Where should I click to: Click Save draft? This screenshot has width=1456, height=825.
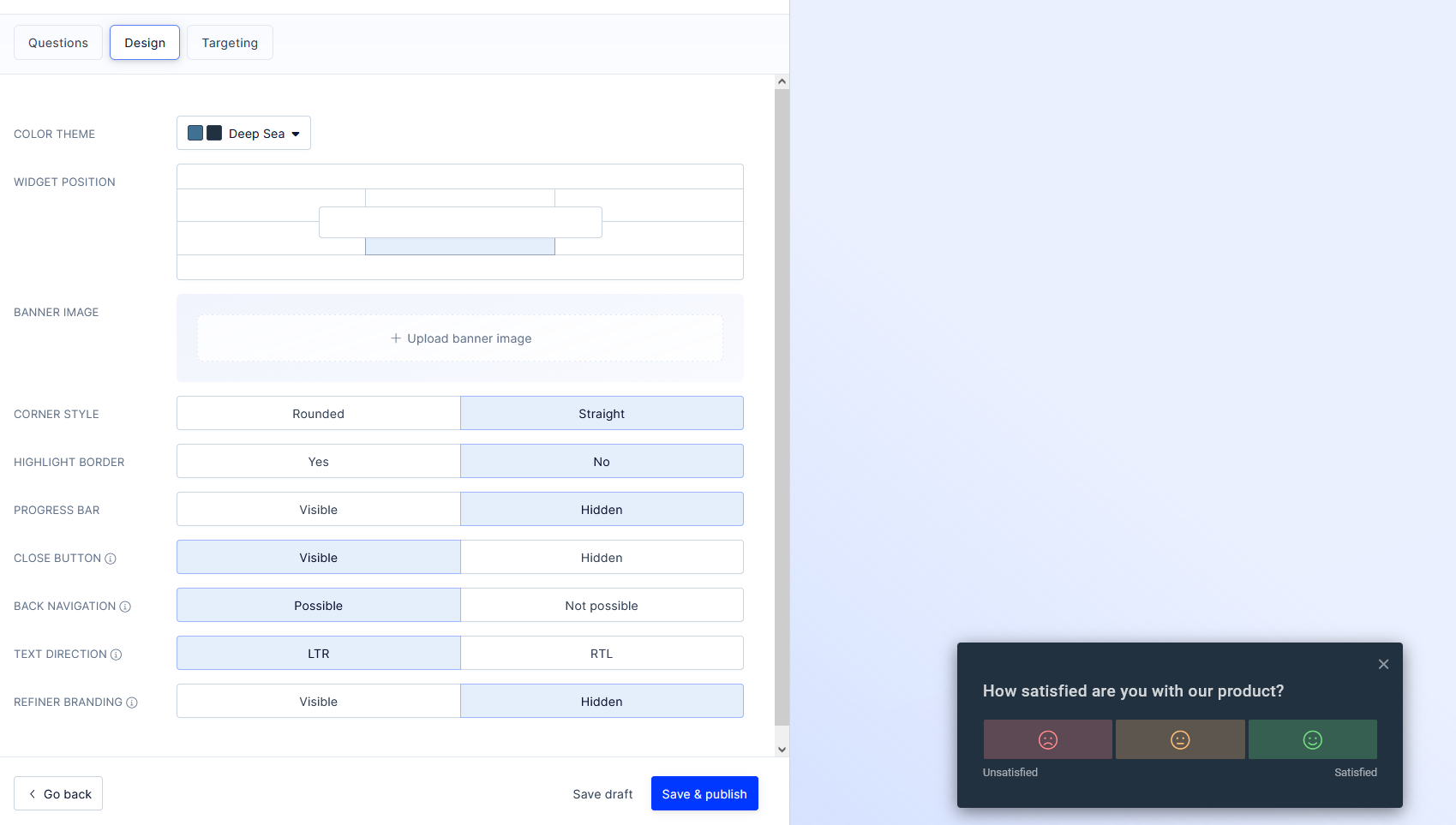602,794
